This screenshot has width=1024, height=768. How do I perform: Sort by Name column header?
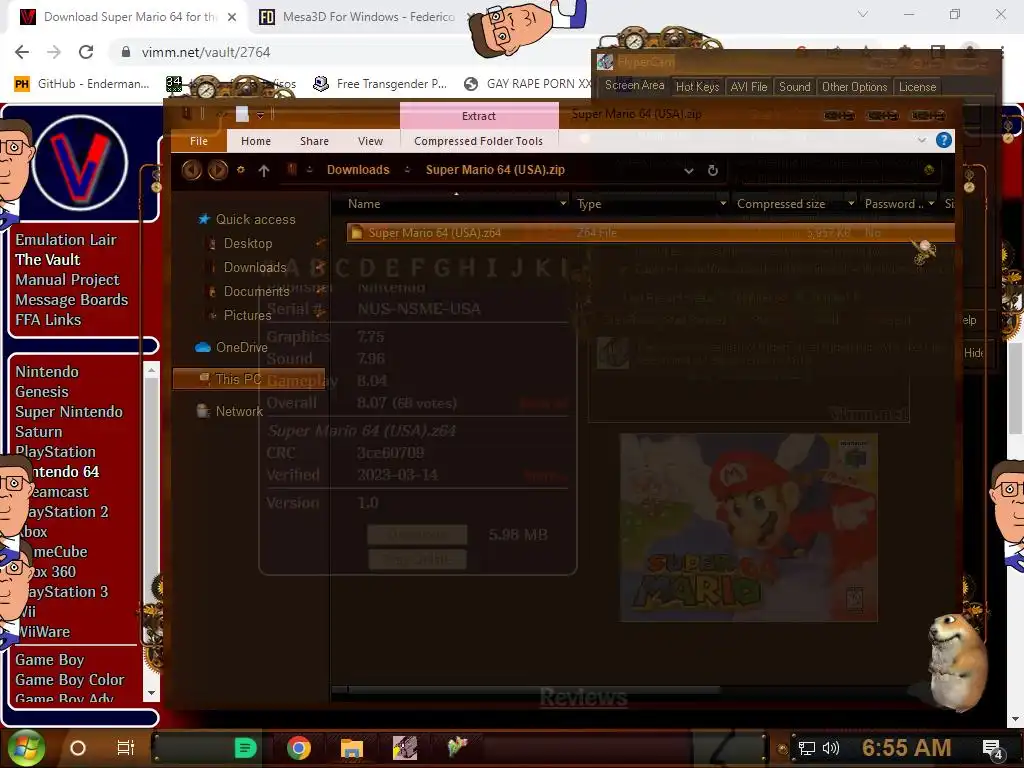364,204
